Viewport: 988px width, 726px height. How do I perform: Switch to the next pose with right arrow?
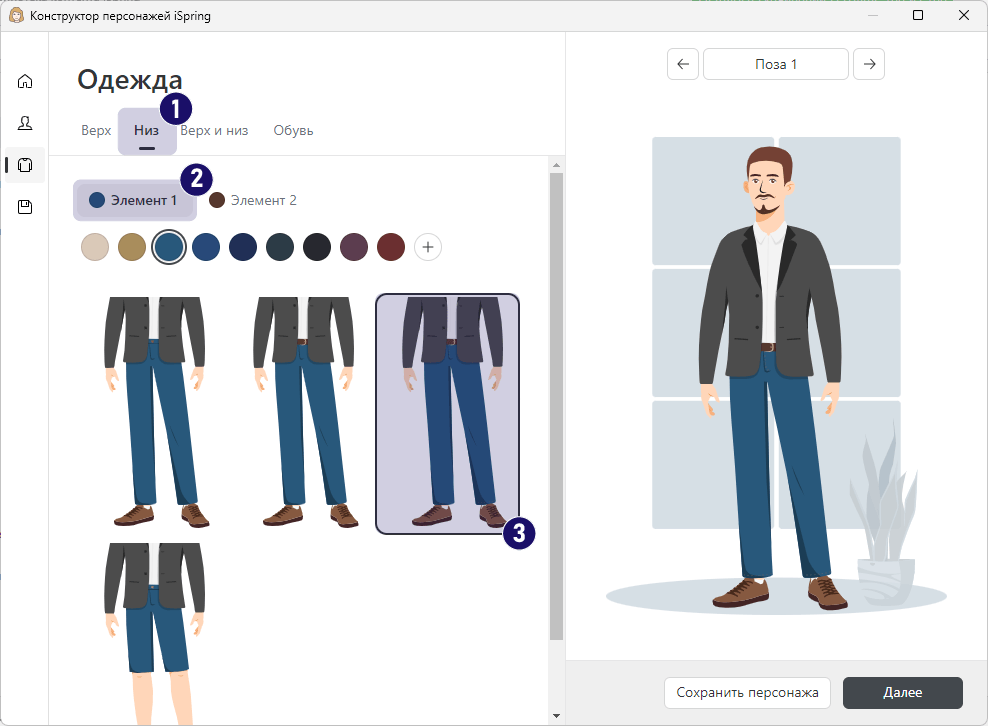868,64
